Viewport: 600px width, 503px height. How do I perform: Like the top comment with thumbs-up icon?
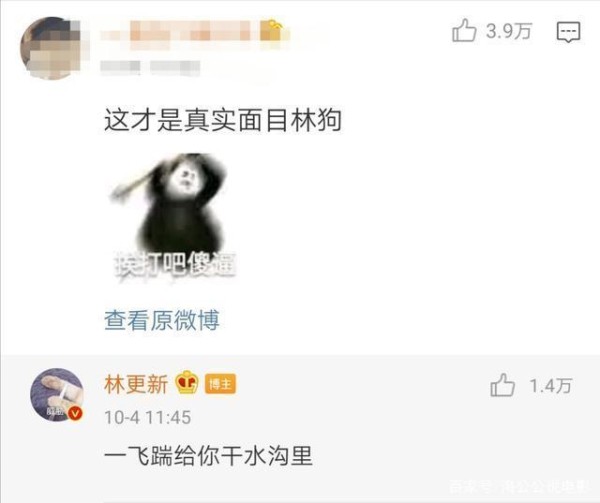tap(464, 30)
